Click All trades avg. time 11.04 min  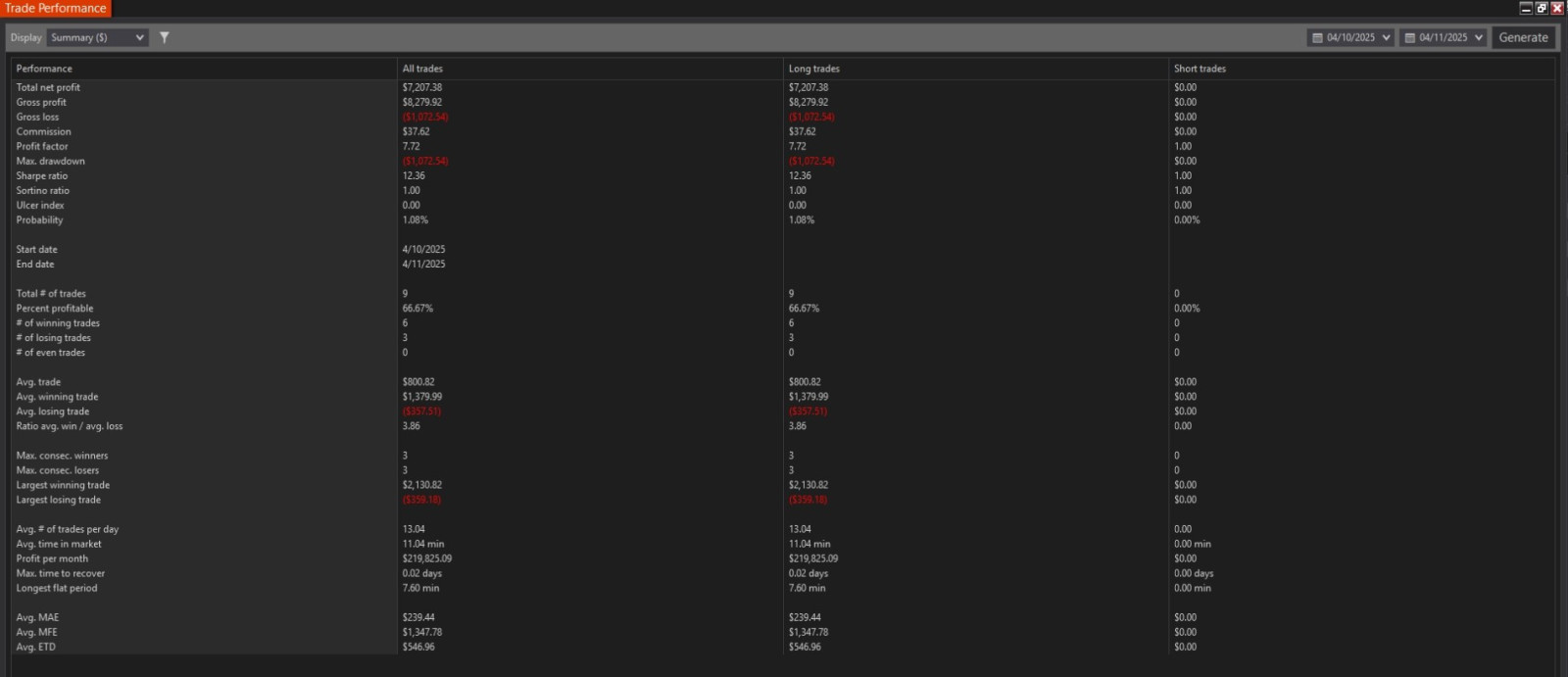tap(423, 543)
